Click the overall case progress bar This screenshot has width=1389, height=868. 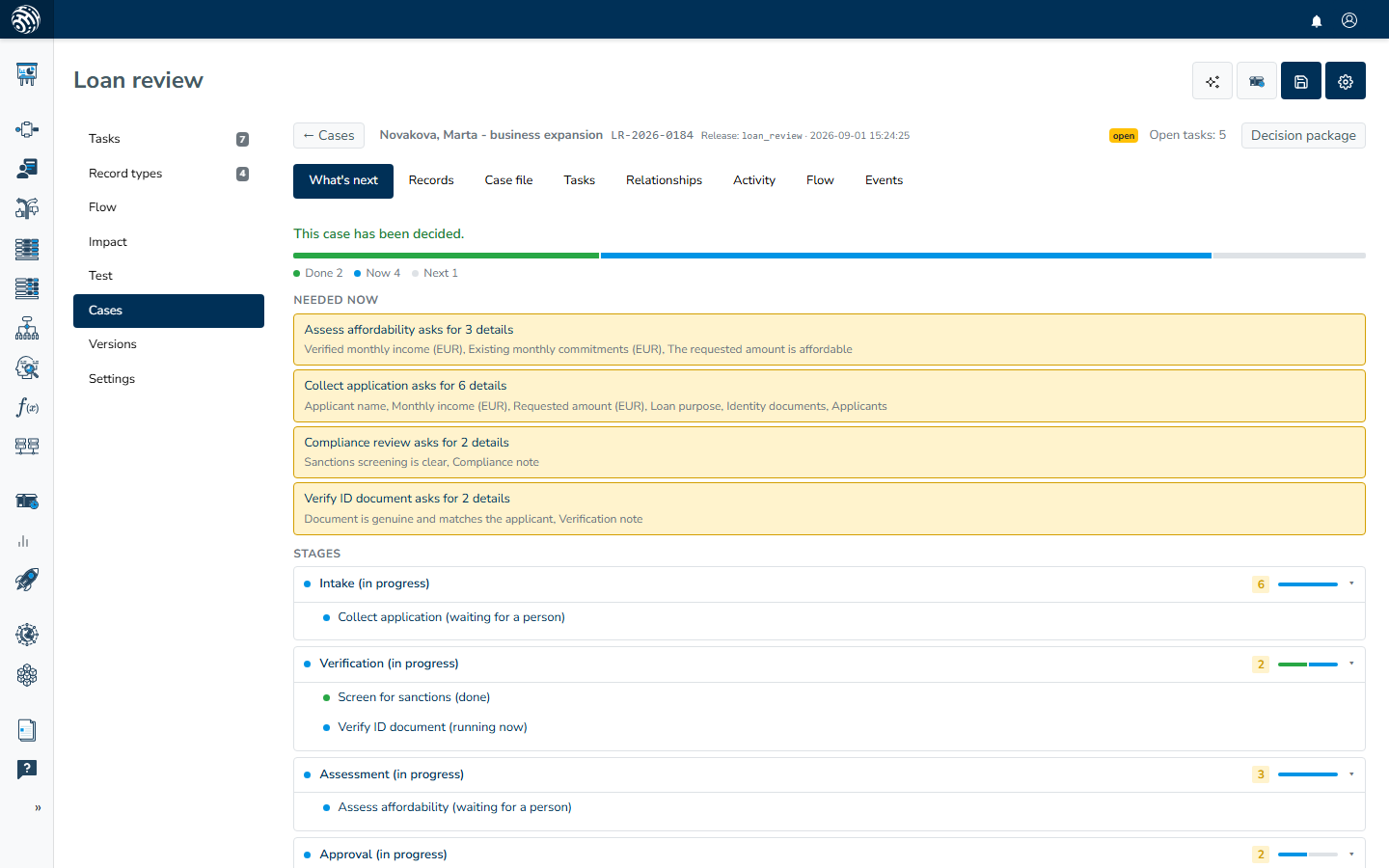830,256
